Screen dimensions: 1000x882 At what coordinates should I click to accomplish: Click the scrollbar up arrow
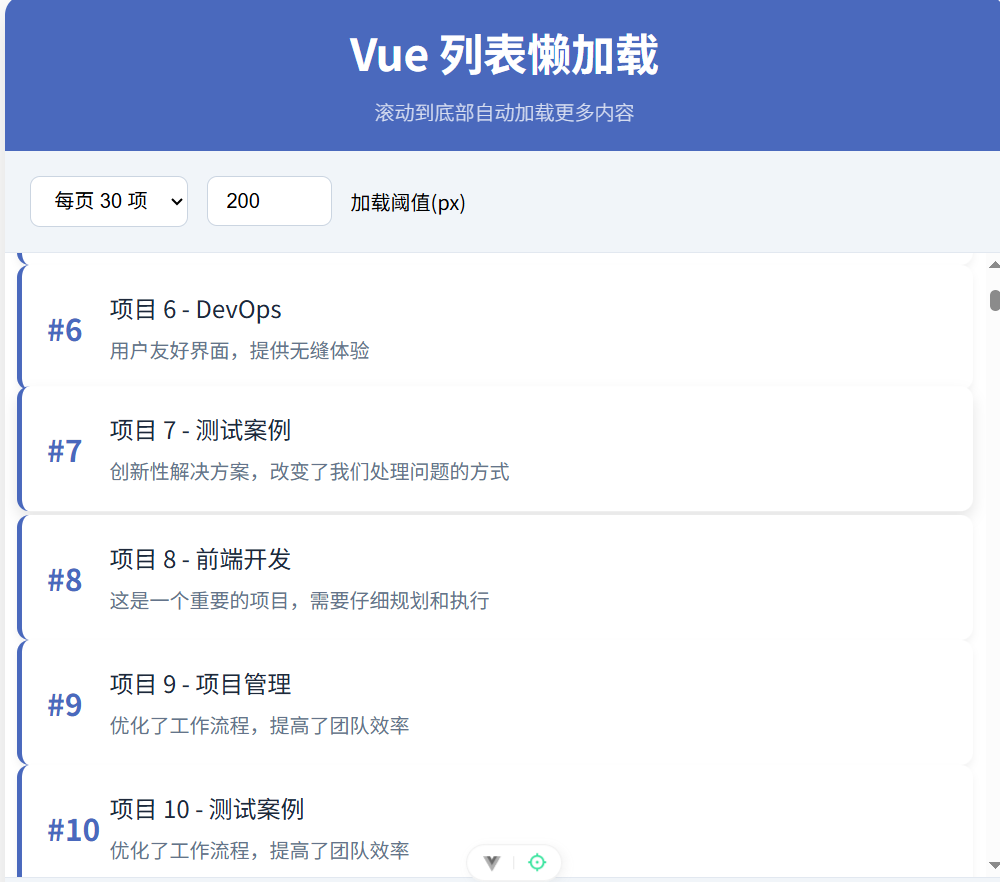994,265
